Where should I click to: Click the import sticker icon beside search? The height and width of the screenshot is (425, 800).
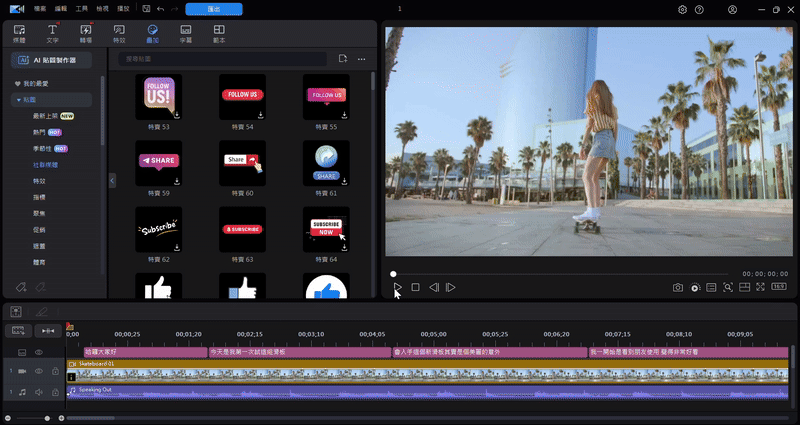342,59
